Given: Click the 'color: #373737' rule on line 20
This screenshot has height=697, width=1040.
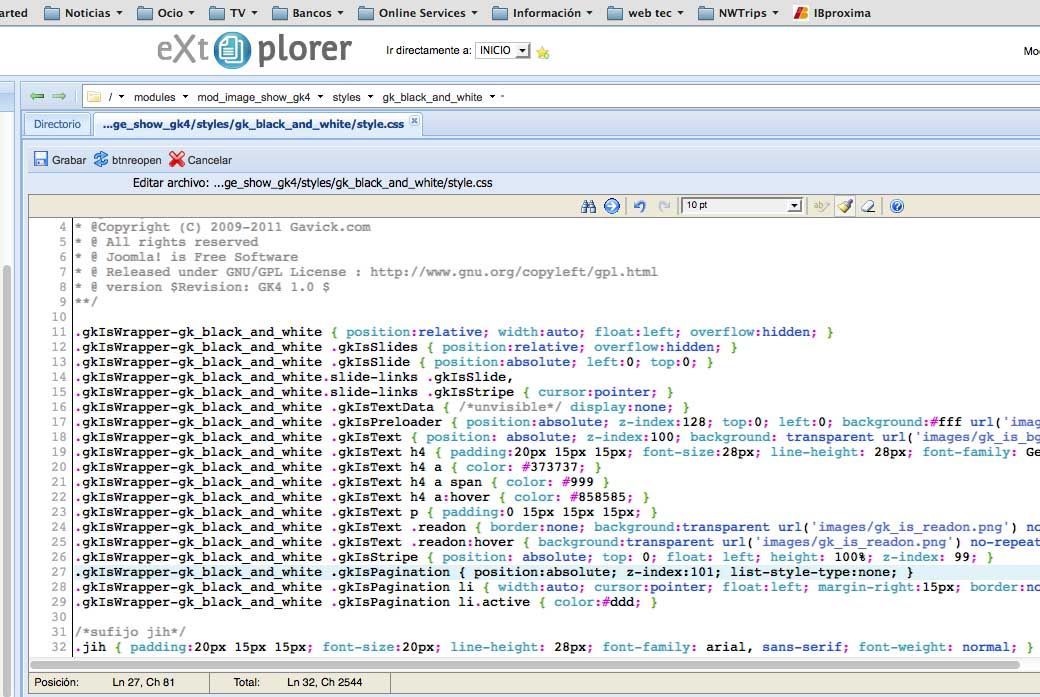Looking at the screenshot, I should click(338, 468).
